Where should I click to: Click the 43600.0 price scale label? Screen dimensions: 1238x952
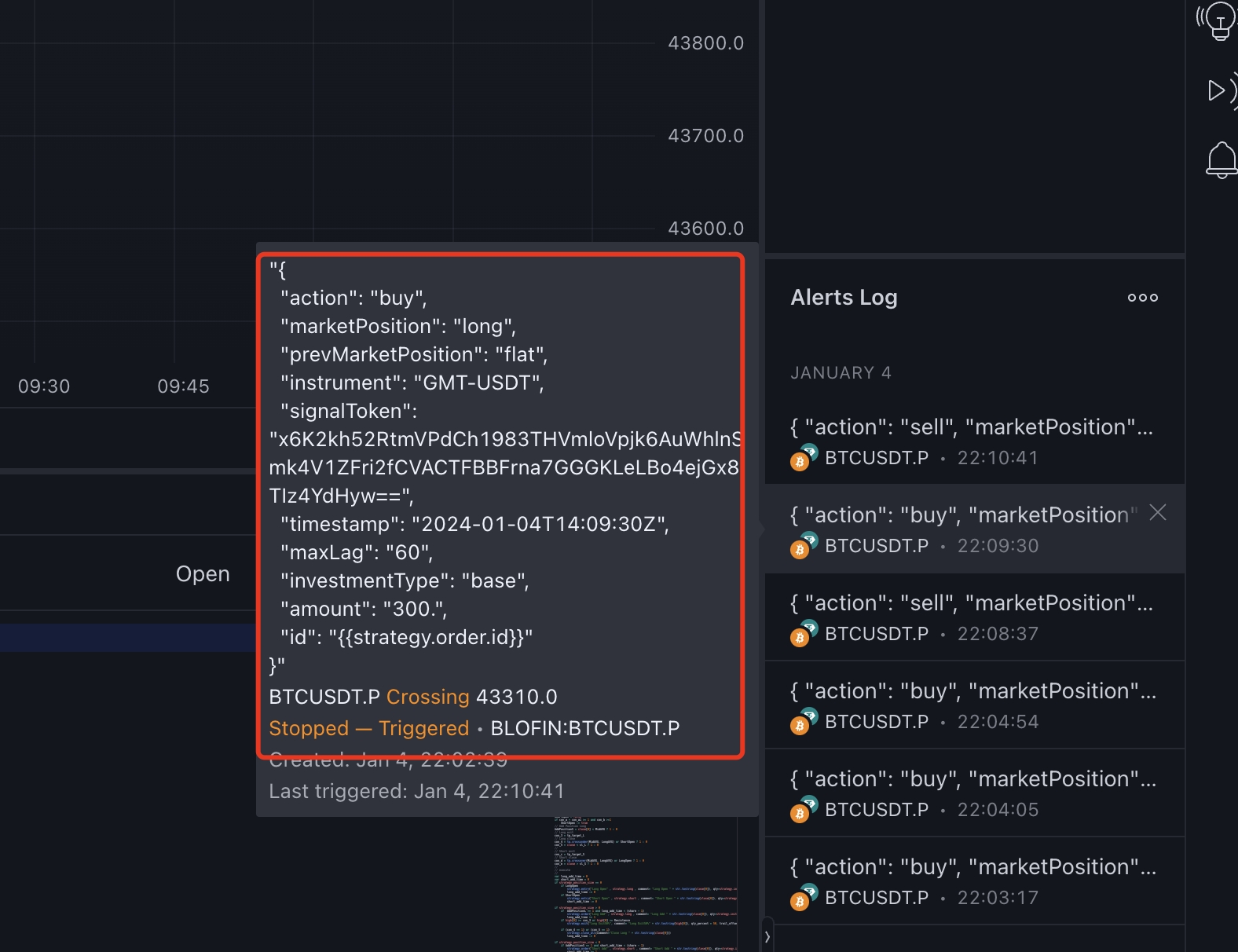click(705, 229)
